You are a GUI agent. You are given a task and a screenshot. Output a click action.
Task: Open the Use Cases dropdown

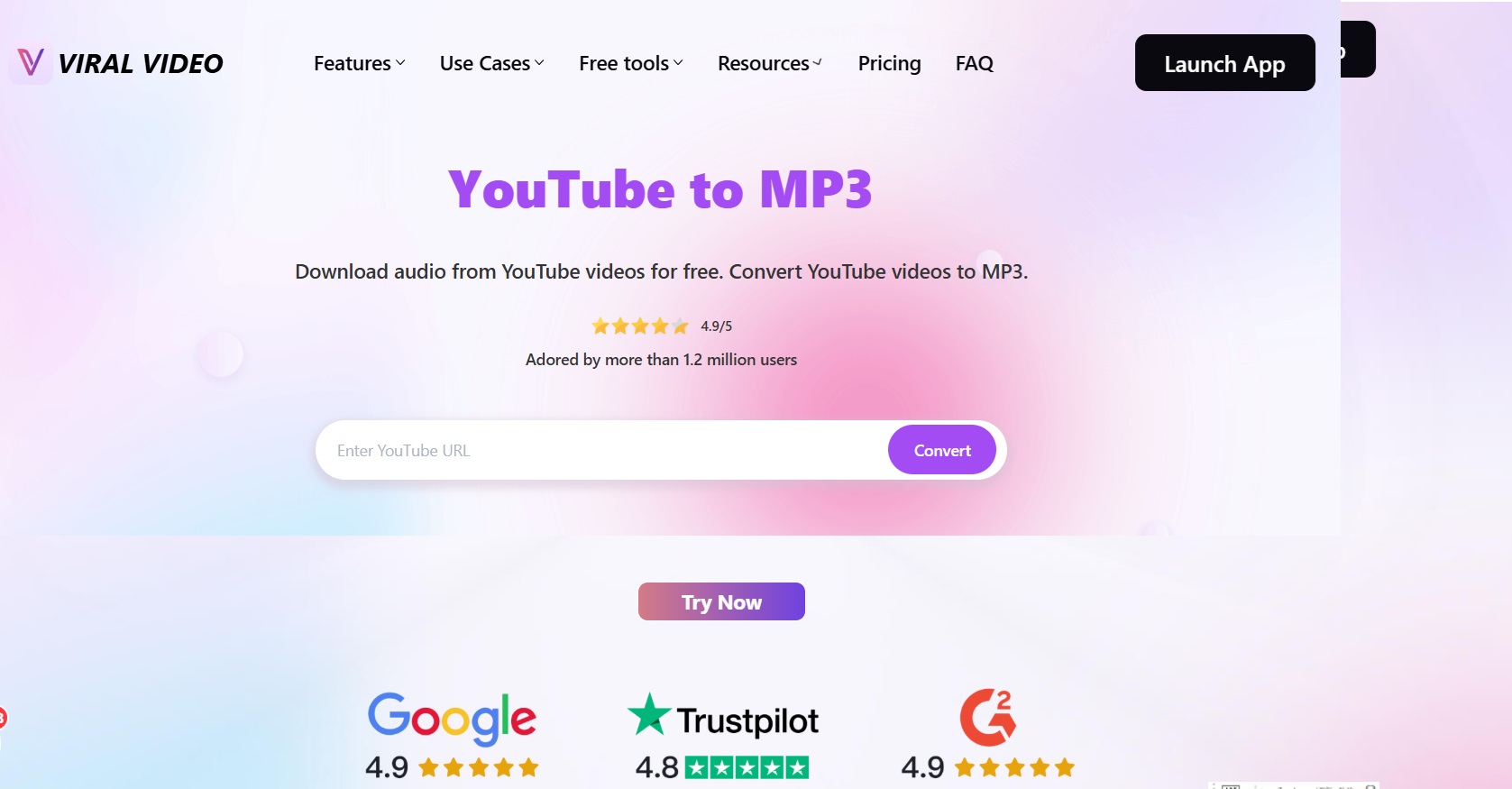pos(492,63)
